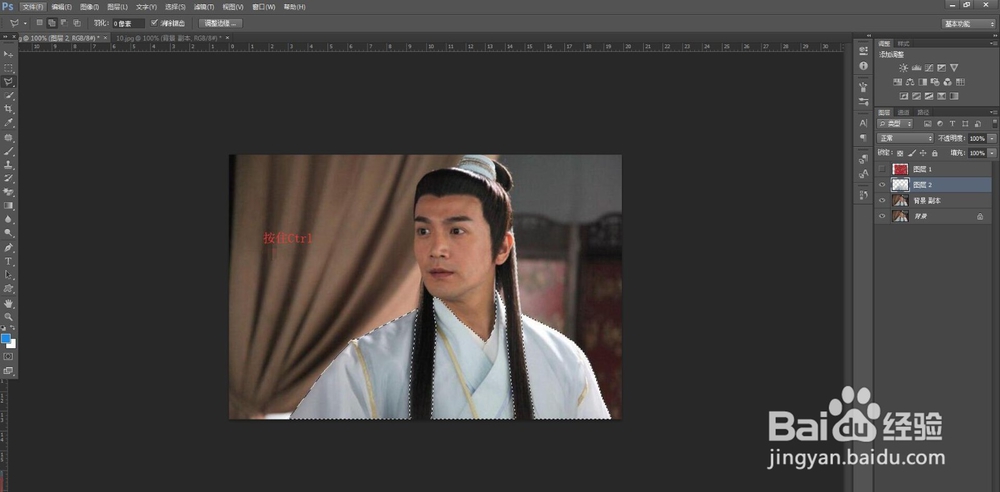The height and width of the screenshot is (492, 1000).
Task: Open the Adjustments panel flyout menu
Action: tap(994, 43)
